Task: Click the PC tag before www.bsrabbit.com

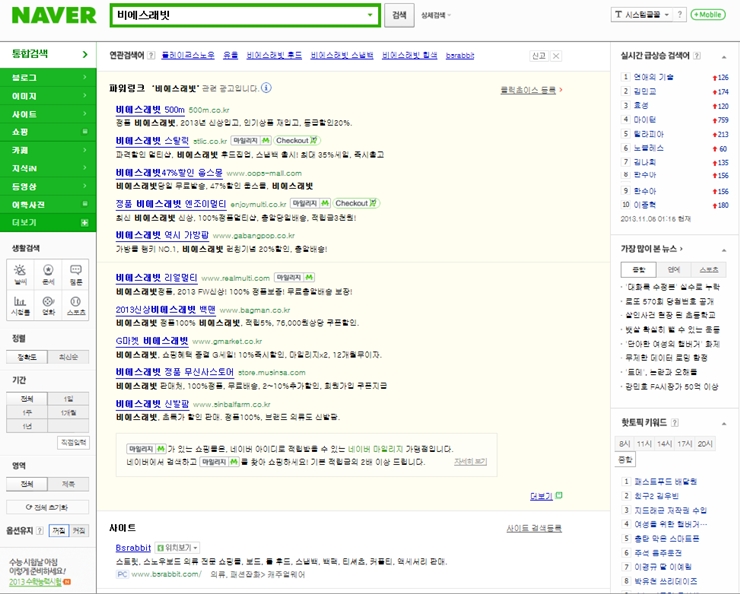Action: [122, 574]
